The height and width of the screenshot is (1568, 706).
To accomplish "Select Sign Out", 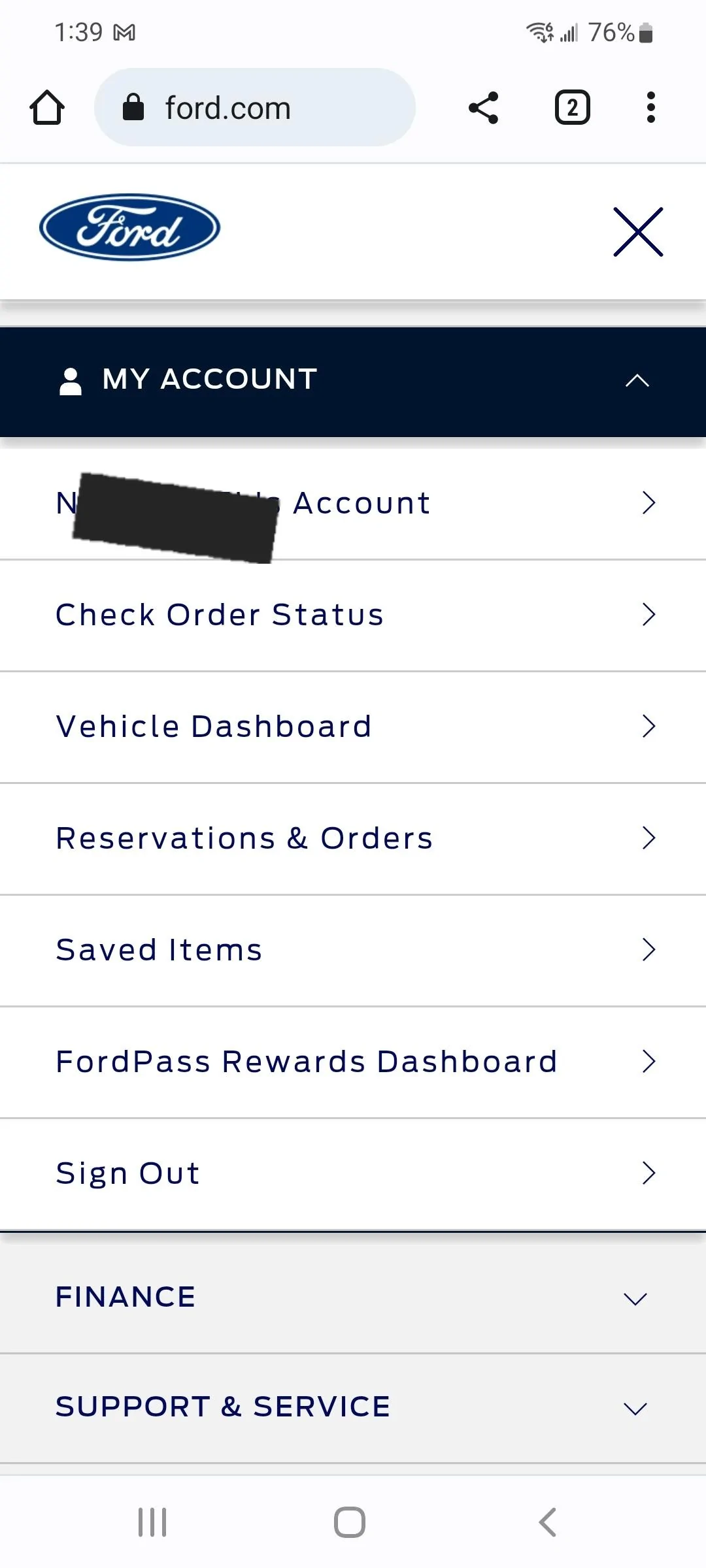I will click(x=353, y=1174).
